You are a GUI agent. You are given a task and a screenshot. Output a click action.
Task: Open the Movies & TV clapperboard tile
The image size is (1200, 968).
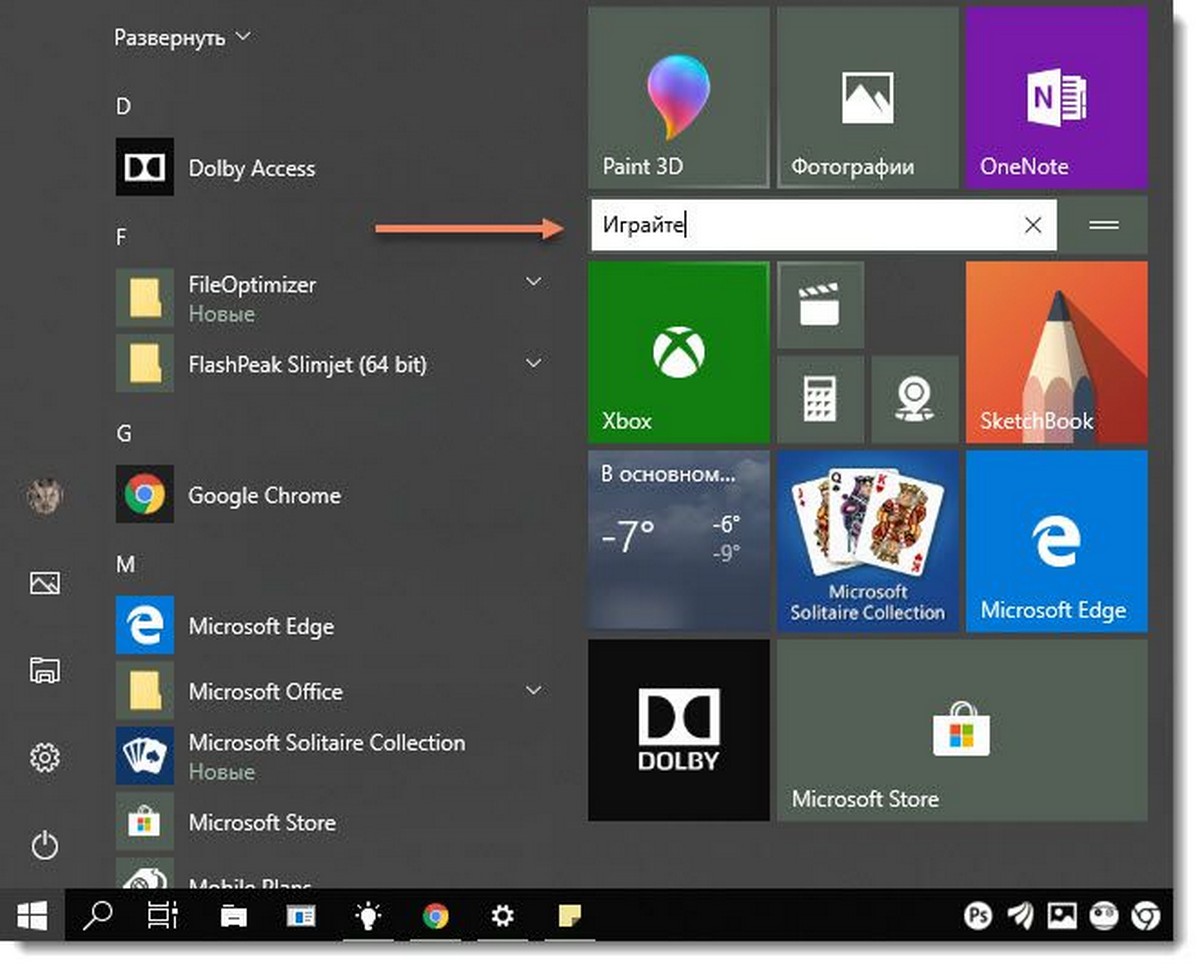coord(820,305)
